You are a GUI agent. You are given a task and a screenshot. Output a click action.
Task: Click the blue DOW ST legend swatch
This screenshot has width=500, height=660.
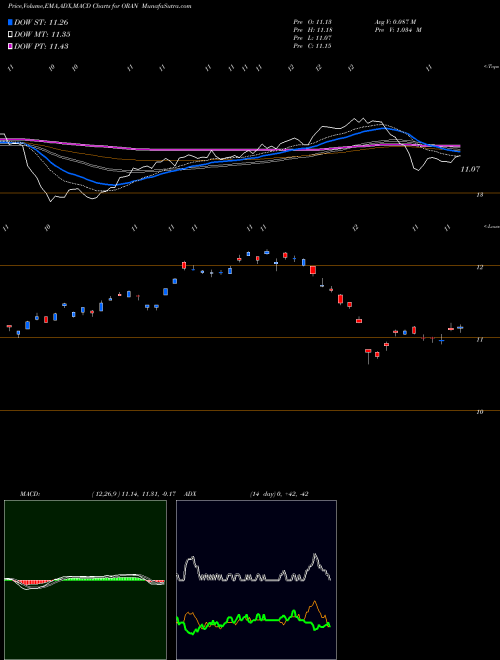coord(10,22)
